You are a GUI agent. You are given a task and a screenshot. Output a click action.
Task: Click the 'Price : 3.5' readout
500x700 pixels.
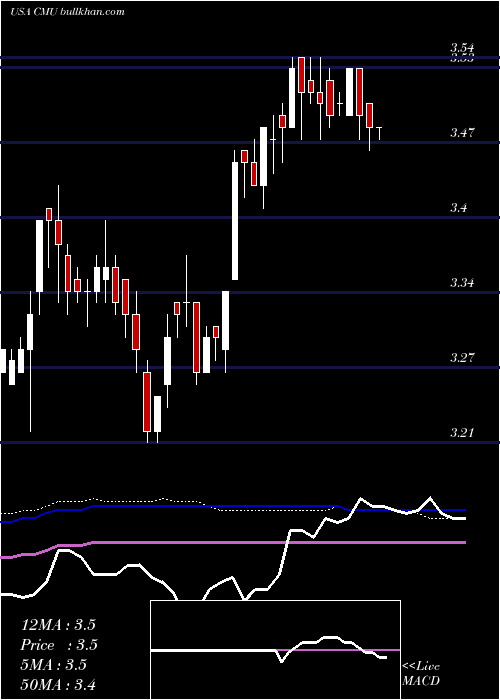pos(59,645)
